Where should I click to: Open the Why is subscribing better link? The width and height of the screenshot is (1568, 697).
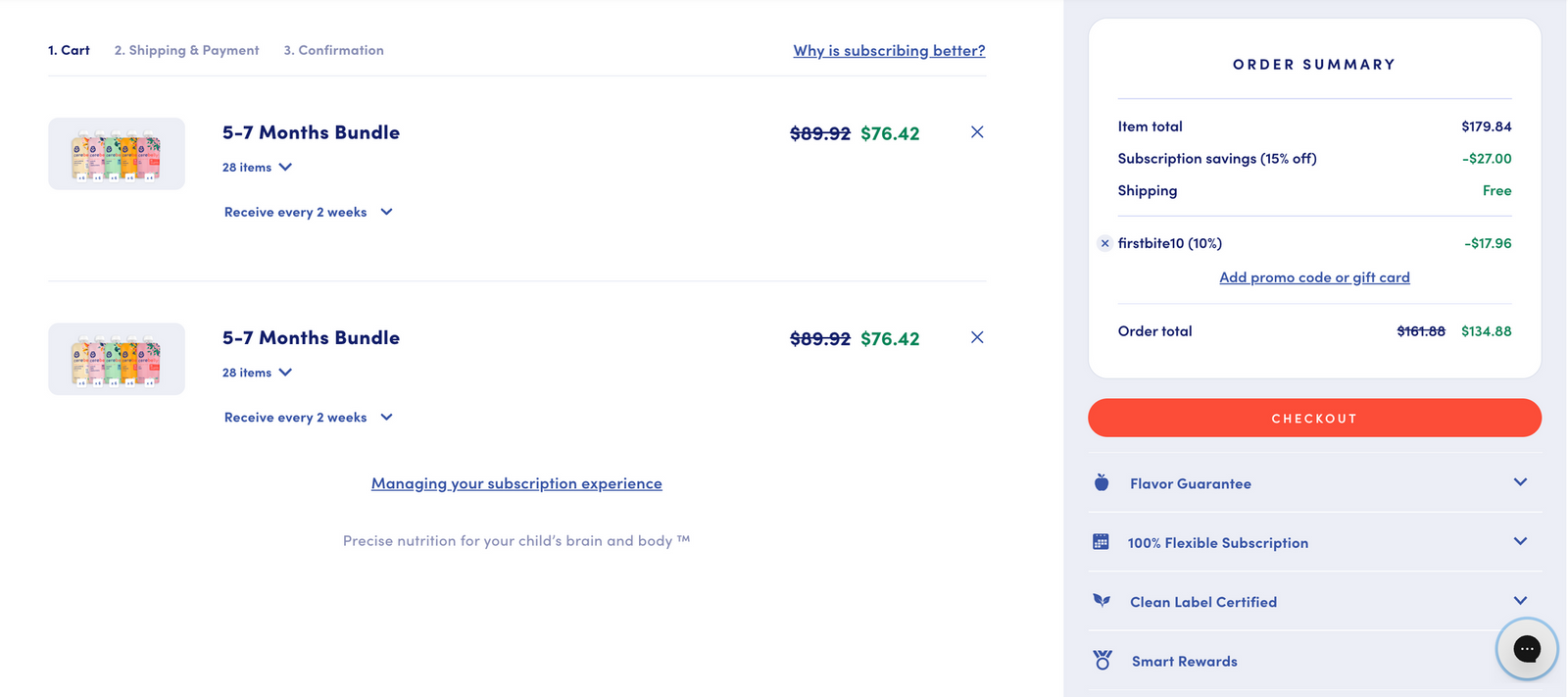click(889, 50)
